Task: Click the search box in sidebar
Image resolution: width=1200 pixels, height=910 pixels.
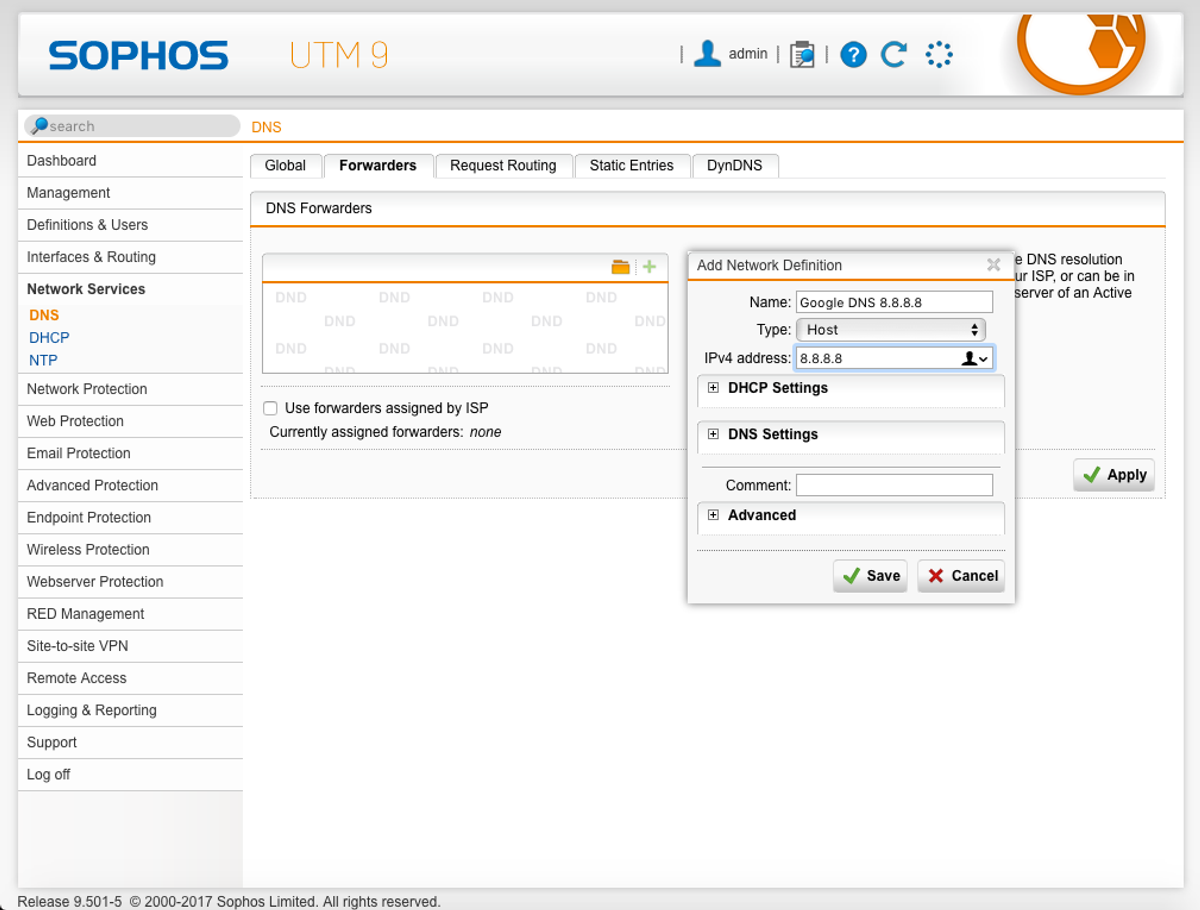Action: tap(132, 126)
